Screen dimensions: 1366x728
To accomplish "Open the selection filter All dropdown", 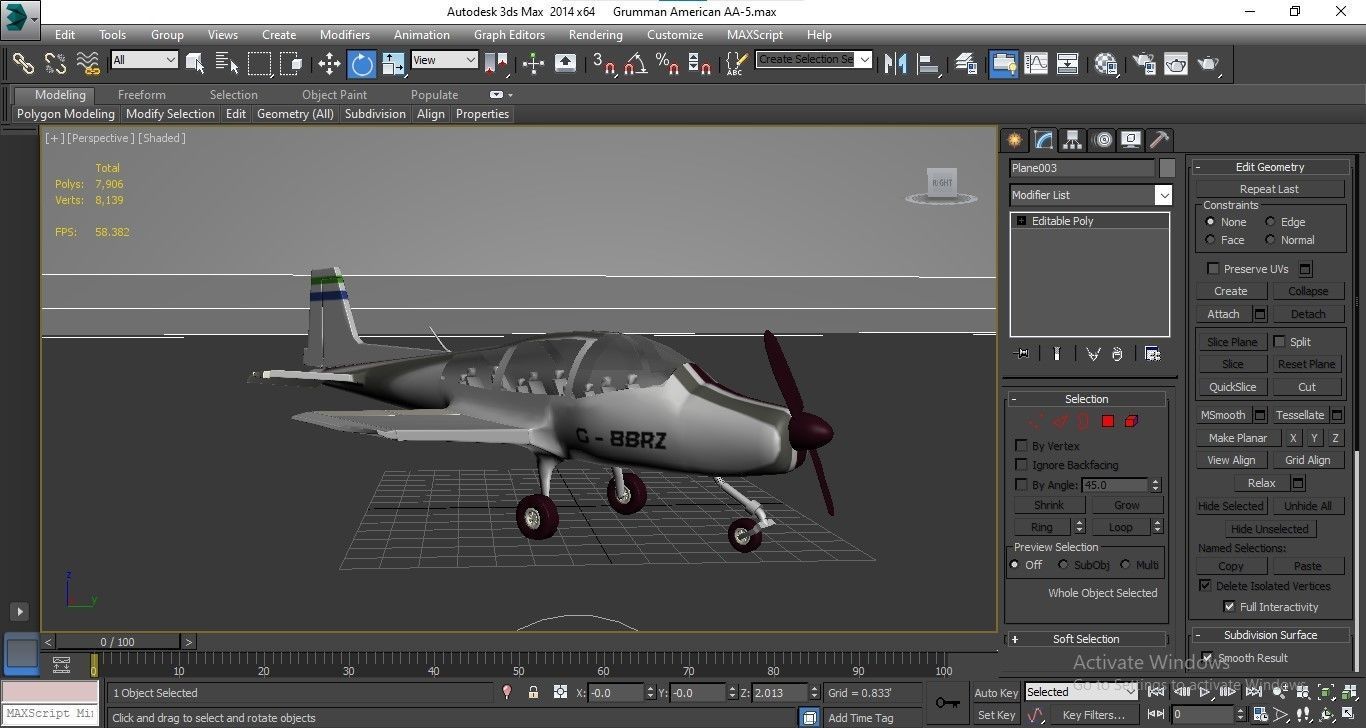I will [144, 60].
